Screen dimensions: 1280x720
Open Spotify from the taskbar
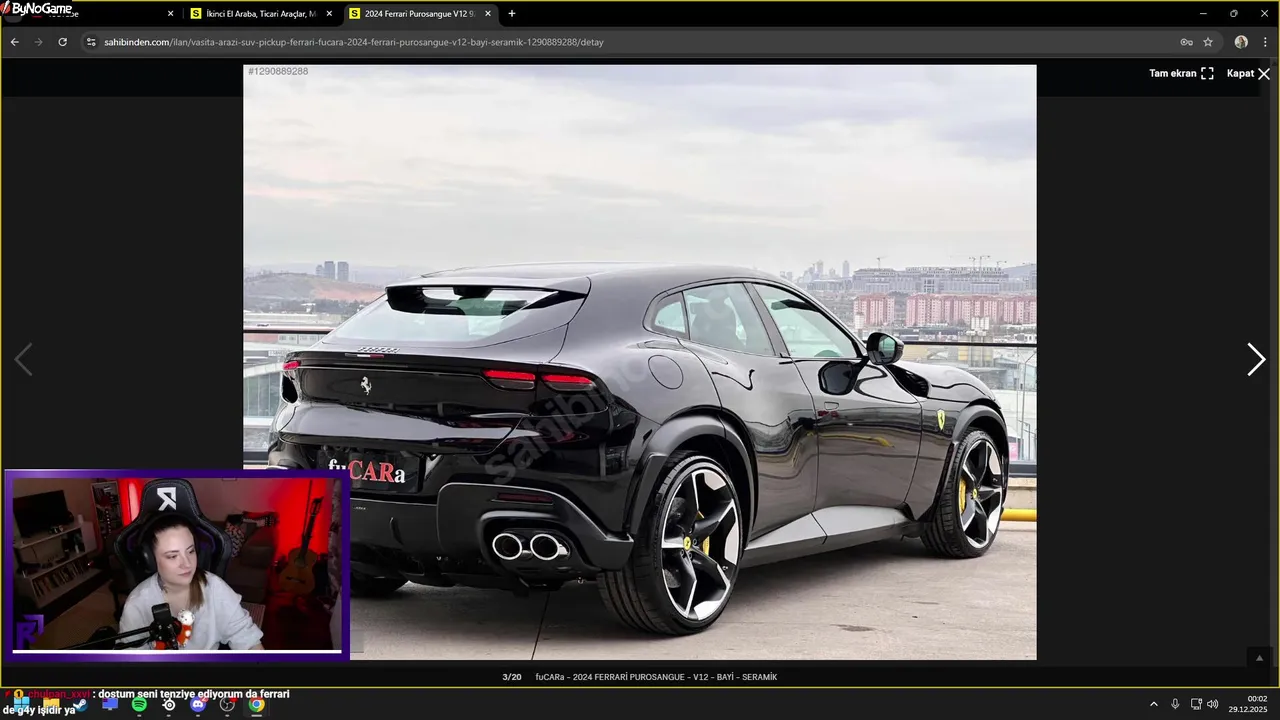139,705
